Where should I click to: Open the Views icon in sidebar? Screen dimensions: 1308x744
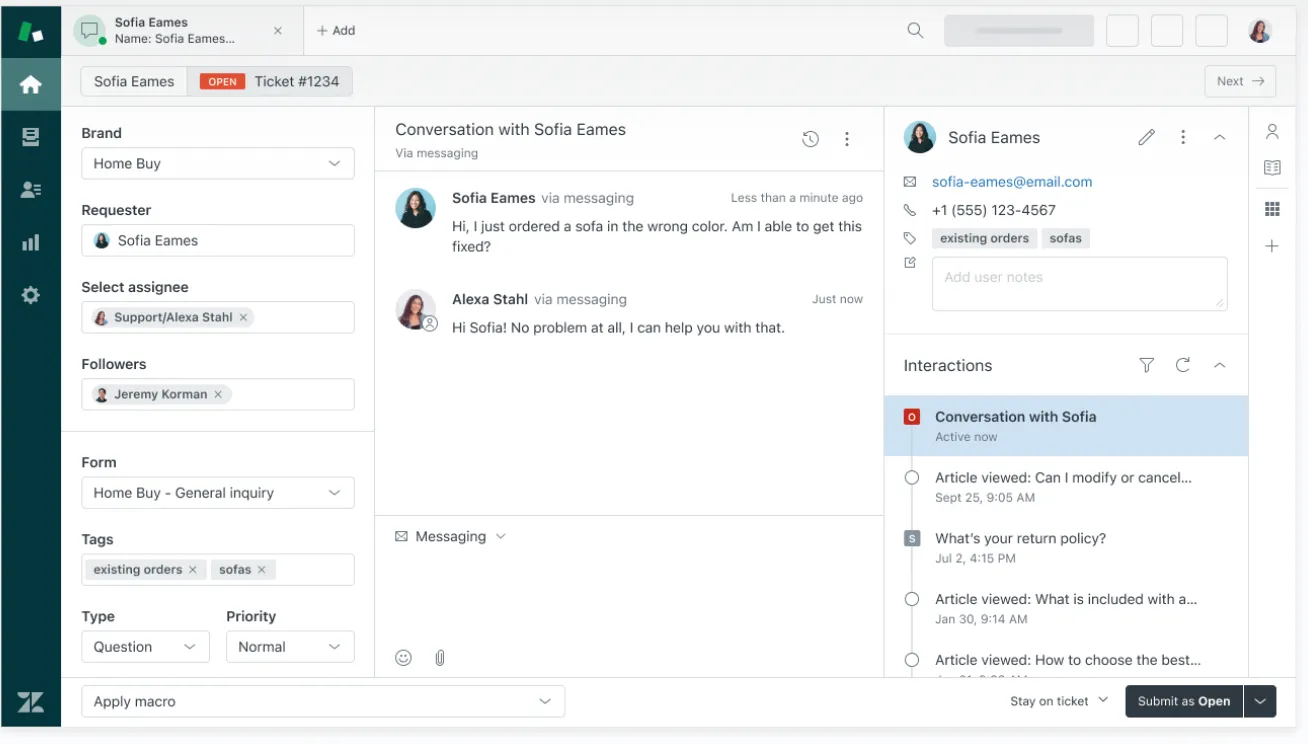31,137
